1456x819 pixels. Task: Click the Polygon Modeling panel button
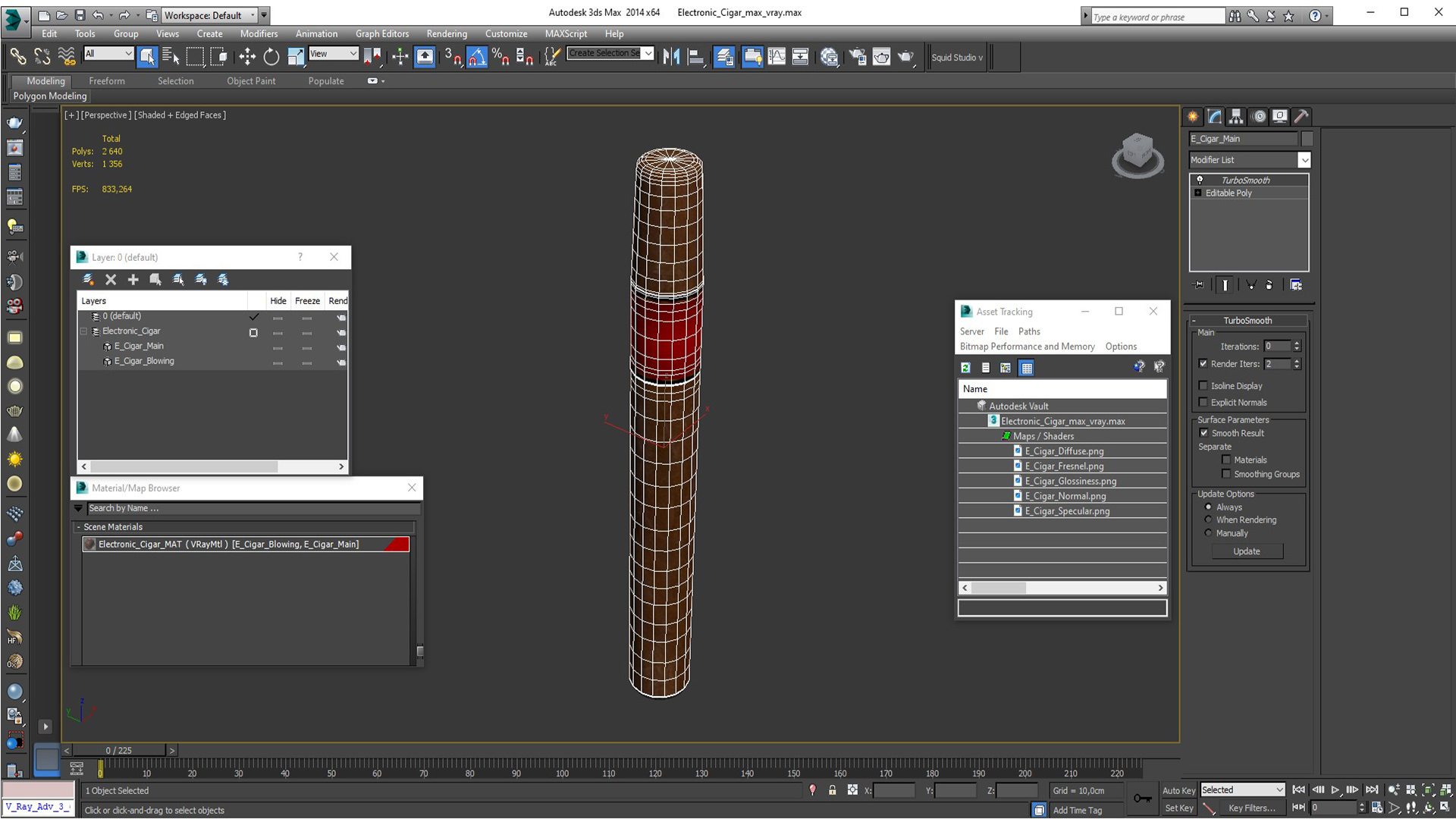click(50, 96)
